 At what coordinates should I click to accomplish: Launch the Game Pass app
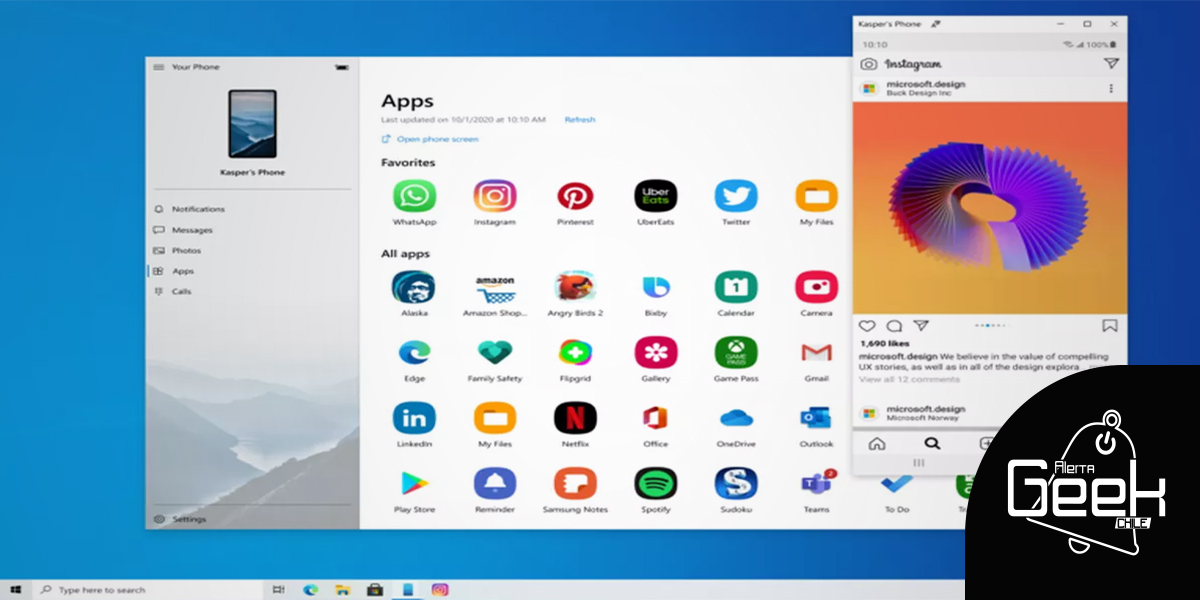click(x=736, y=352)
